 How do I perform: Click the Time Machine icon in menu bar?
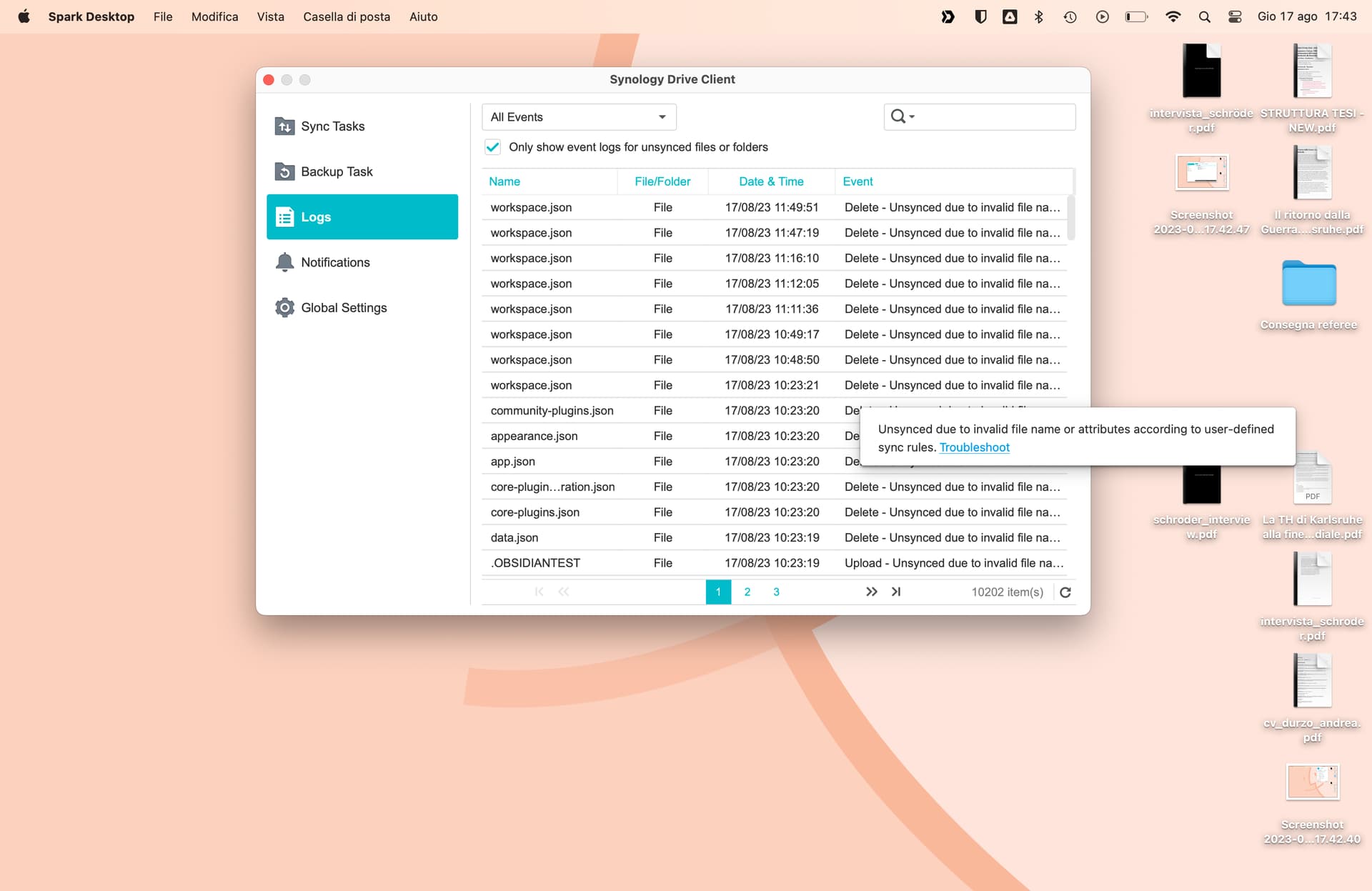click(x=1070, y=16)
